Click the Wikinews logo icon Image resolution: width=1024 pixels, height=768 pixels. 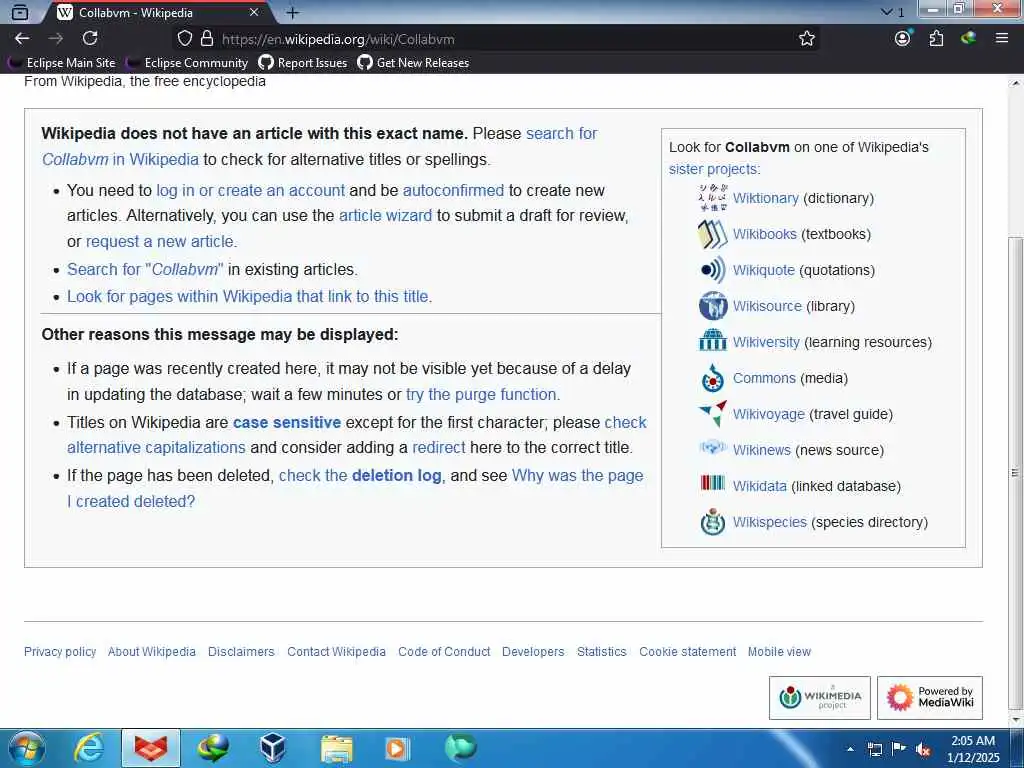(x=712, y=448)
